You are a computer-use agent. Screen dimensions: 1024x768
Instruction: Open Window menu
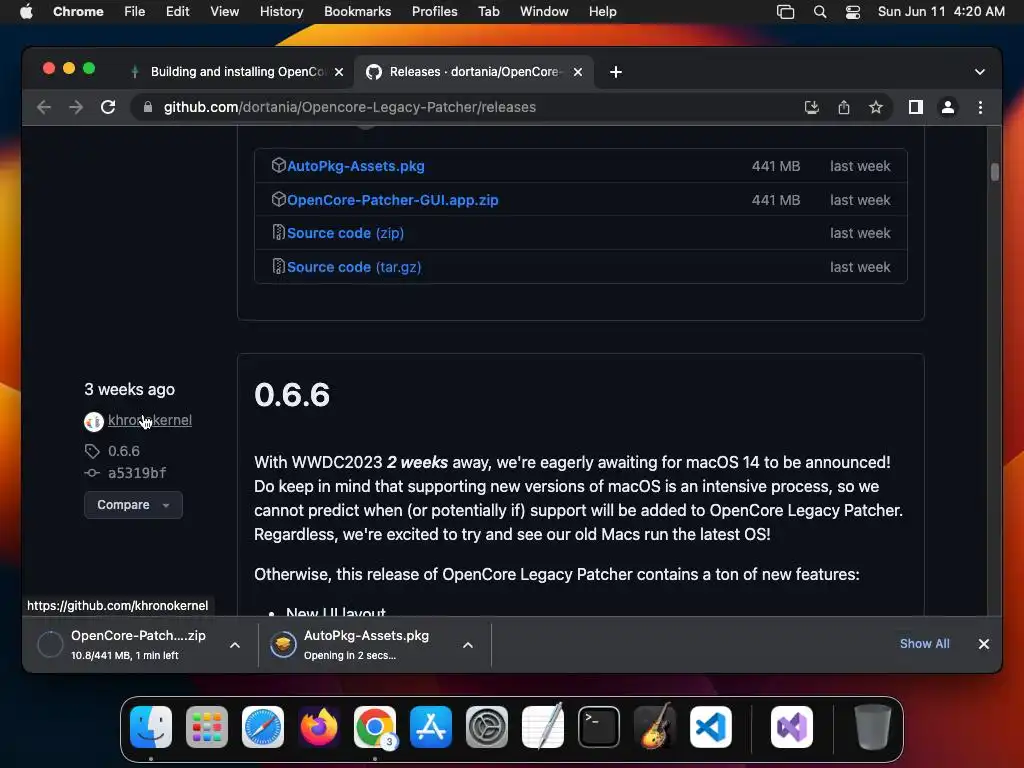(544, 12)
